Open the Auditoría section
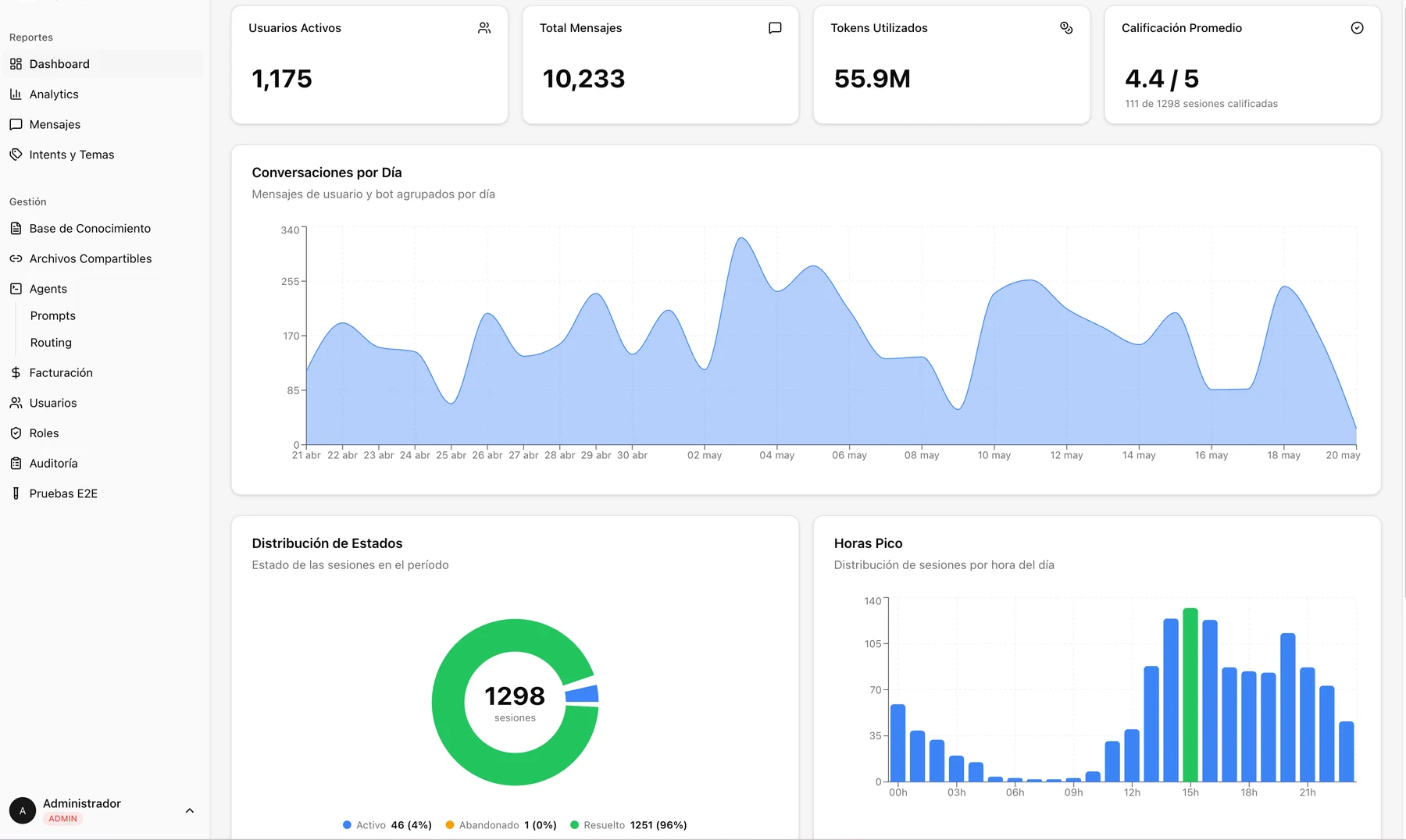This screenshot has width=1406, height=840. [53, 464]
